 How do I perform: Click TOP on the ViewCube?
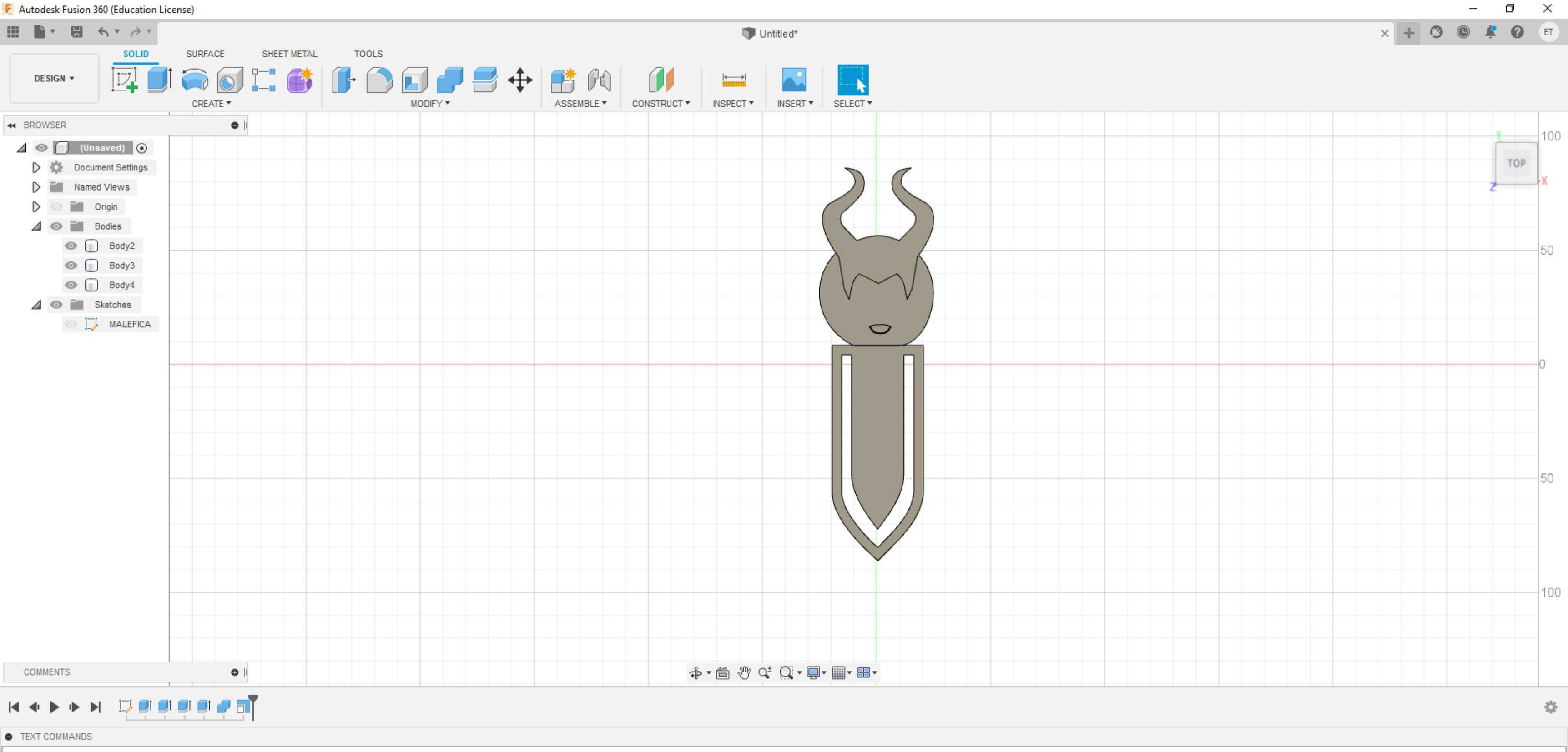tap(1516, 162)
